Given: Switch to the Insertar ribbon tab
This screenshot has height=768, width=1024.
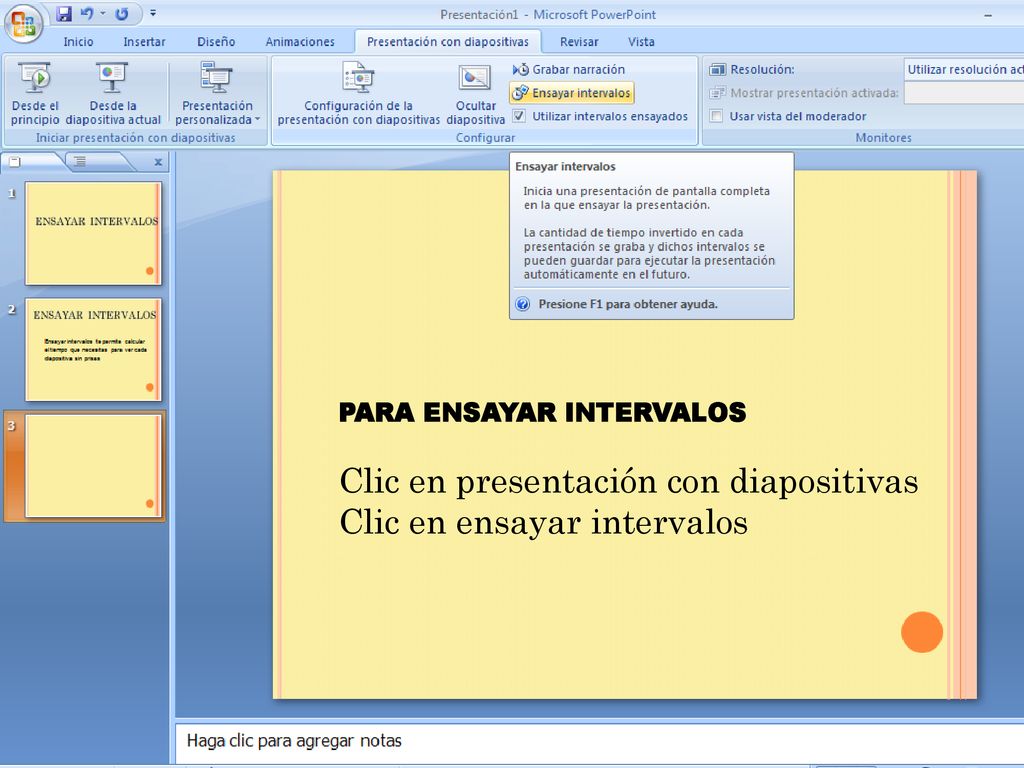Looking at the screenshot, I should [x=144, y=42].
